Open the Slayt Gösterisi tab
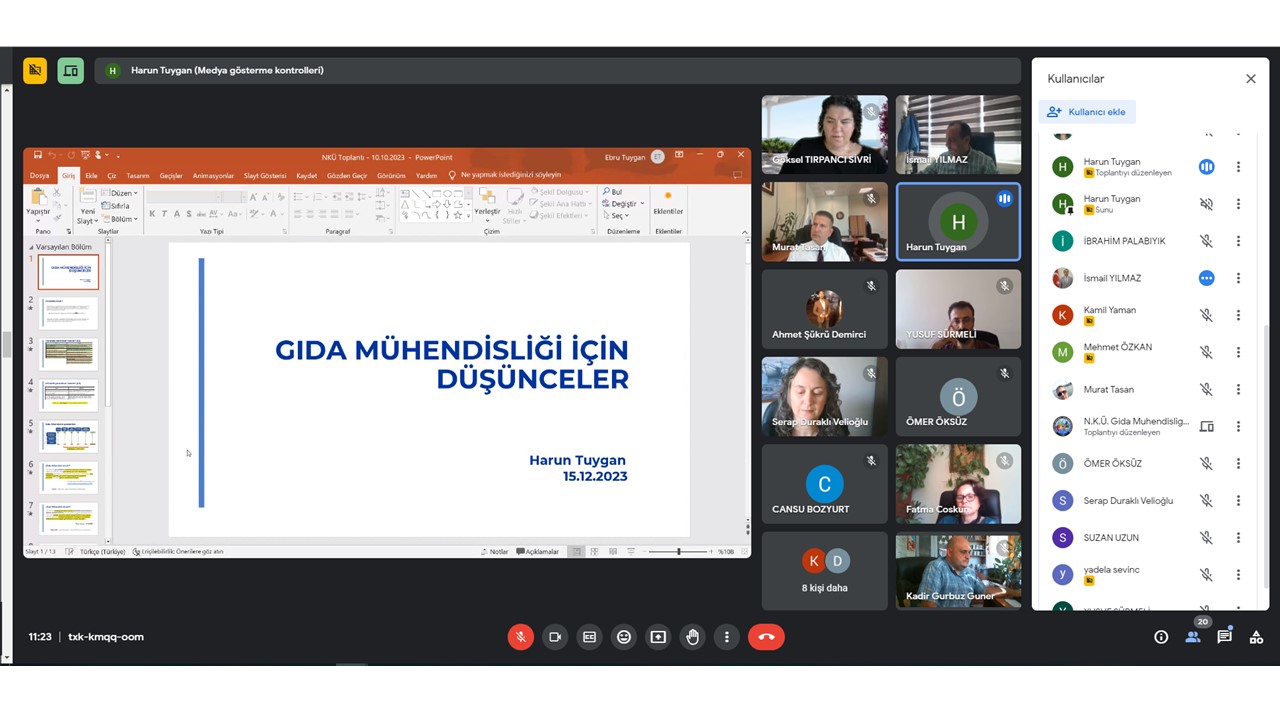This screenshot has height=720, width=1280. pyautogui.click(x=265, y=175)
